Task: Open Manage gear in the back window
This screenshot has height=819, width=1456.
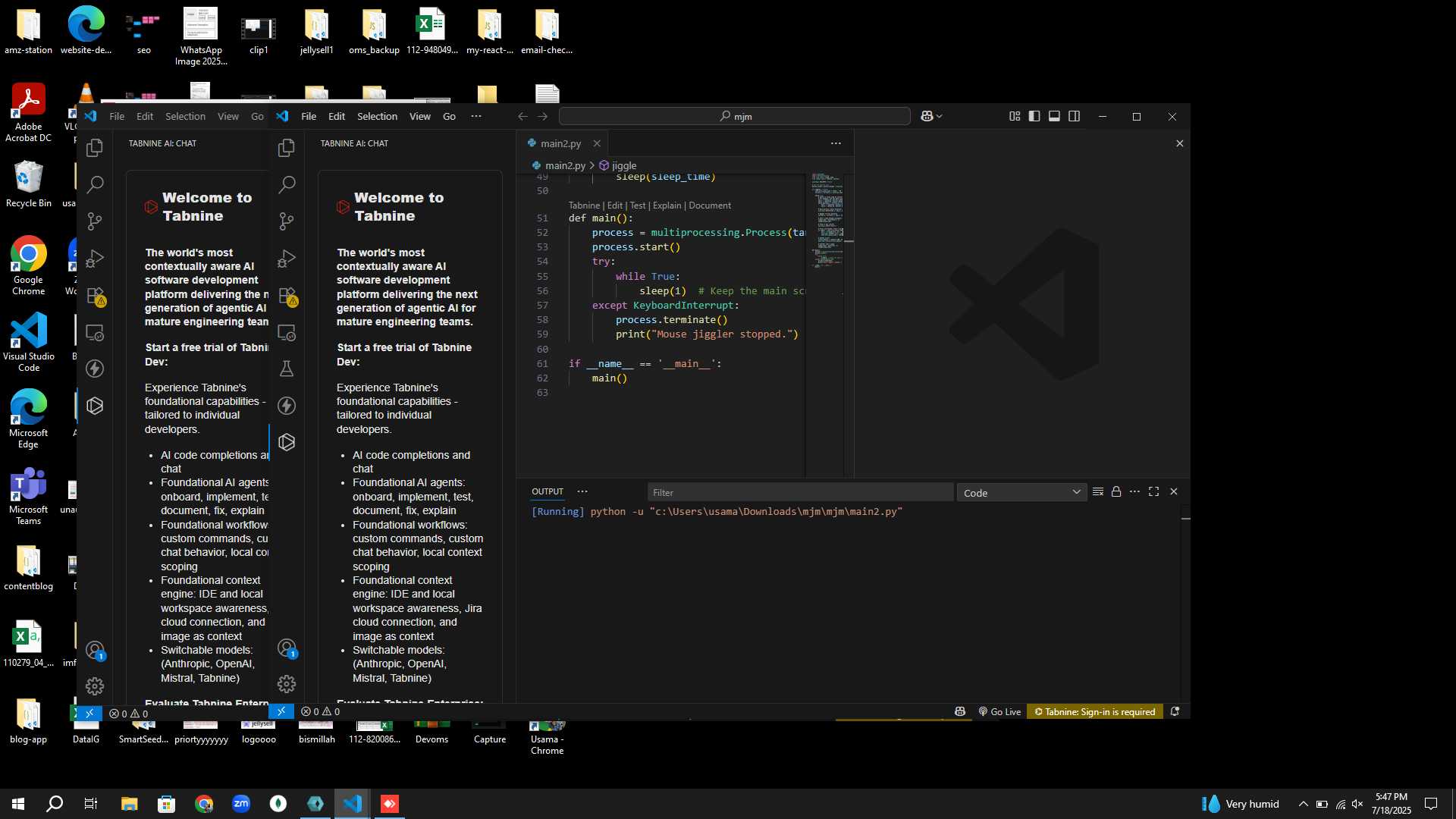Action: click(95, 686)
